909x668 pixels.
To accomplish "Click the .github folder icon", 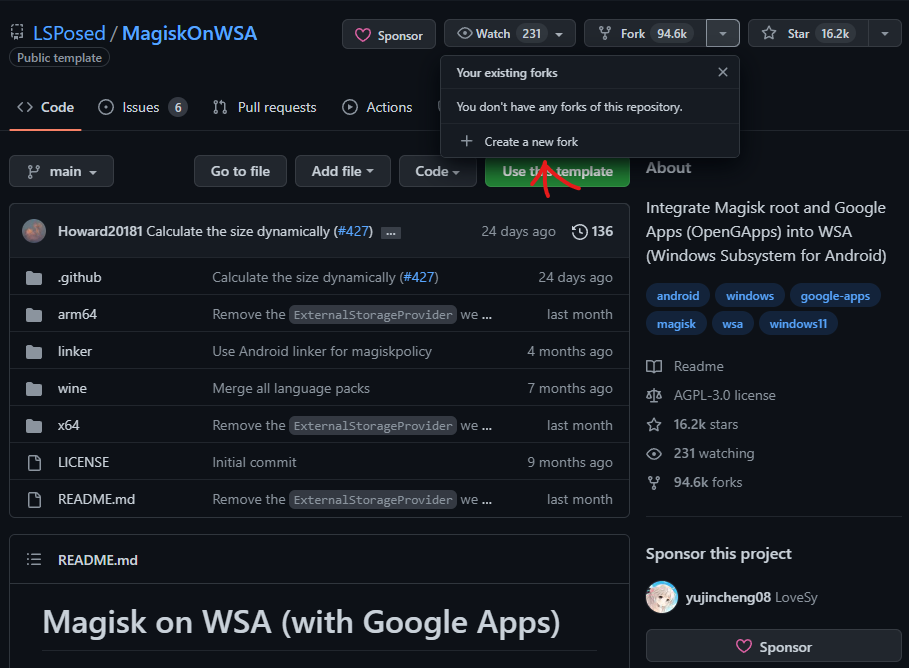I will coord(34,278).
